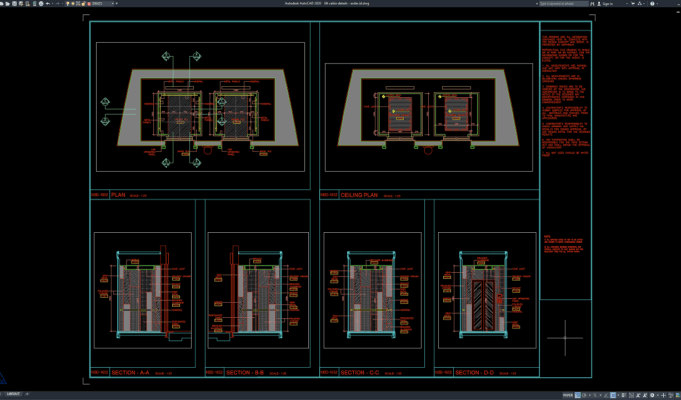Click the Undo arrow in quick access toolbar

click(x=48, y=3)
